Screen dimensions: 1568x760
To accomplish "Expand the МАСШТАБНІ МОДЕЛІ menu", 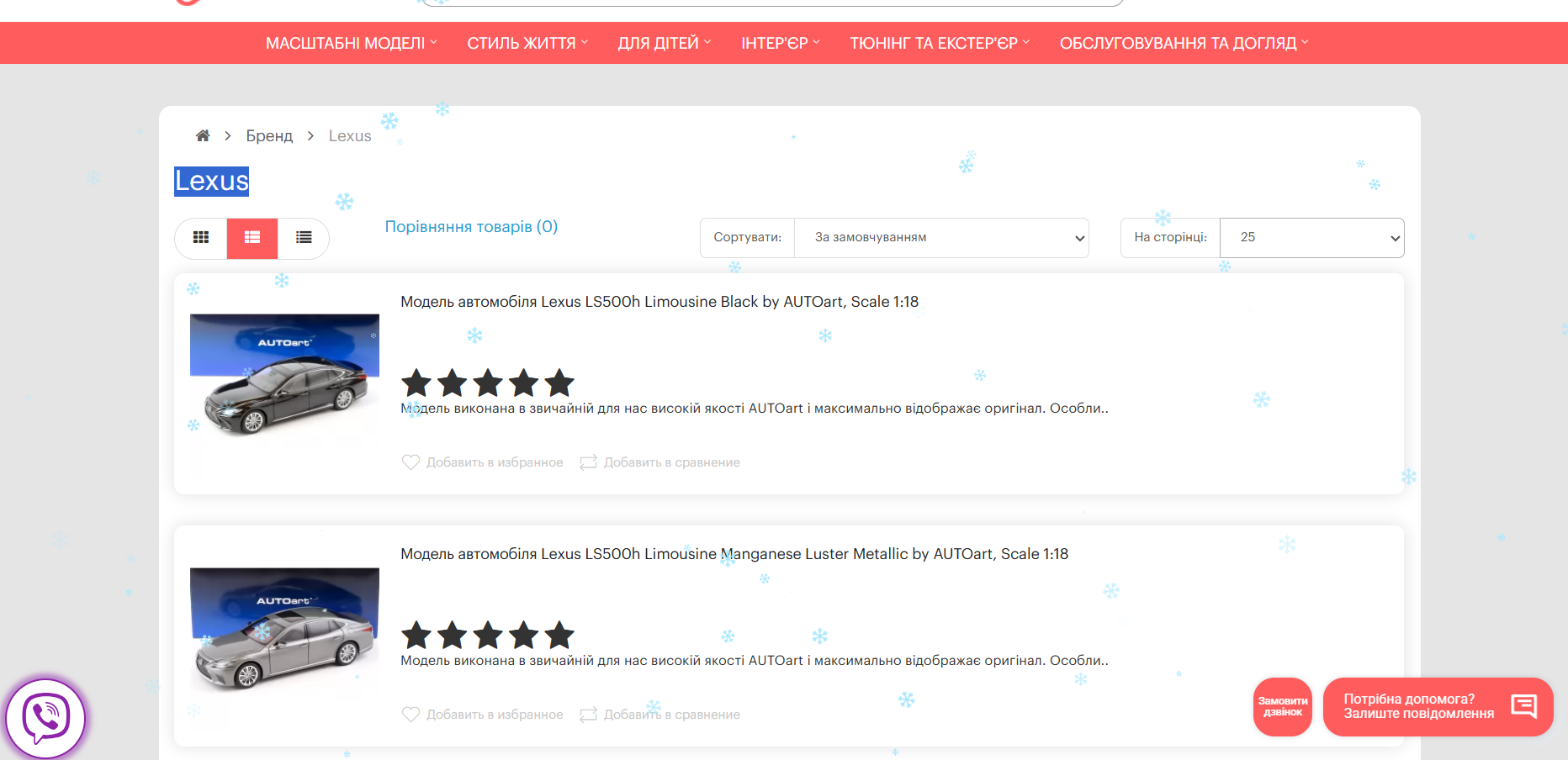I will pyautogui.click(x=352, y=43).
